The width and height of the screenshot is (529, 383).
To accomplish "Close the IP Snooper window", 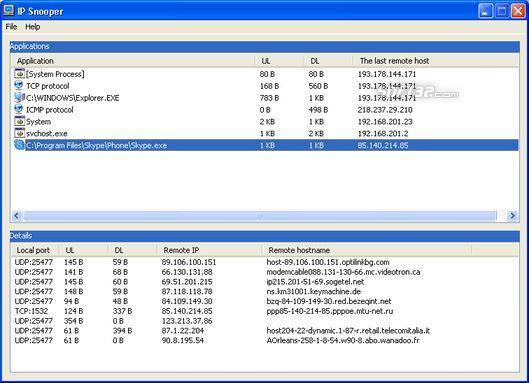I will (518, 11).
